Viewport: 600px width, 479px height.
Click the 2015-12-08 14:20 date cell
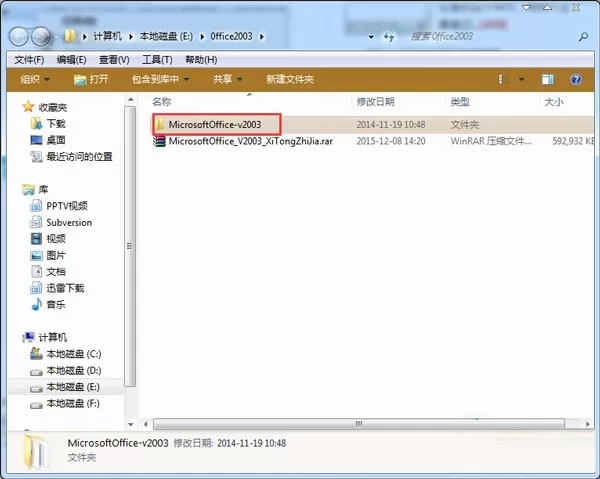(x=391, y=141)
